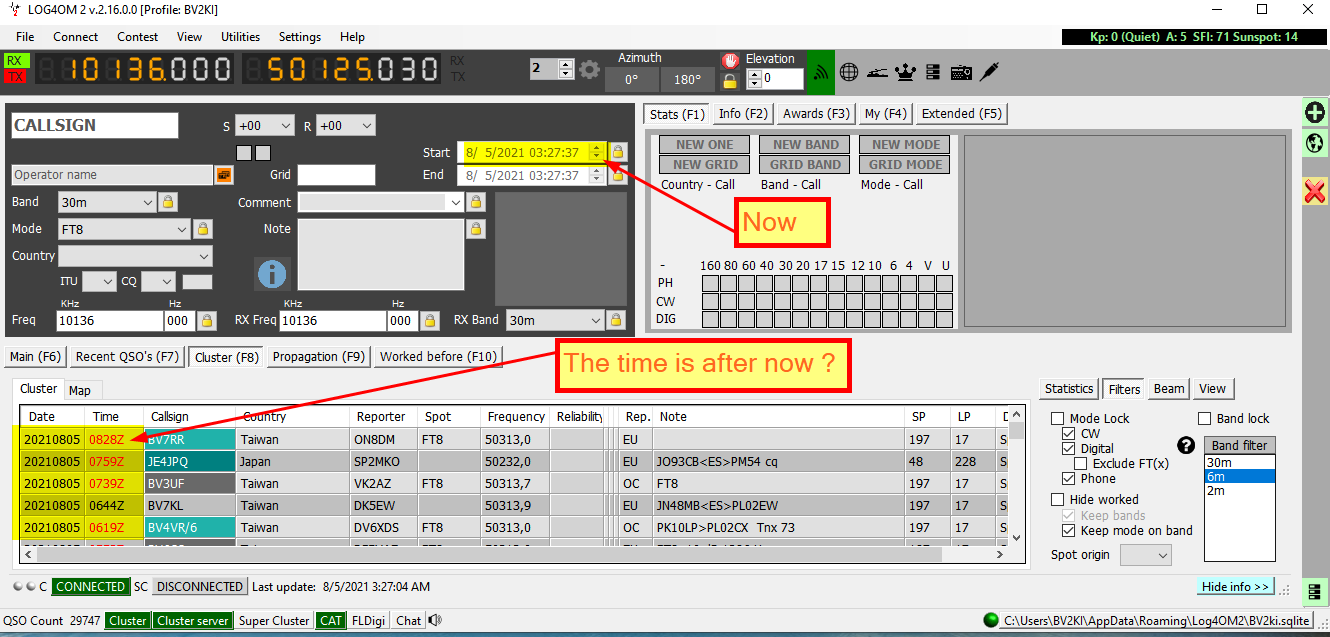Toggle lock icon beside Band 30m field
1330x637 pixels.
(x=168, y=202)
